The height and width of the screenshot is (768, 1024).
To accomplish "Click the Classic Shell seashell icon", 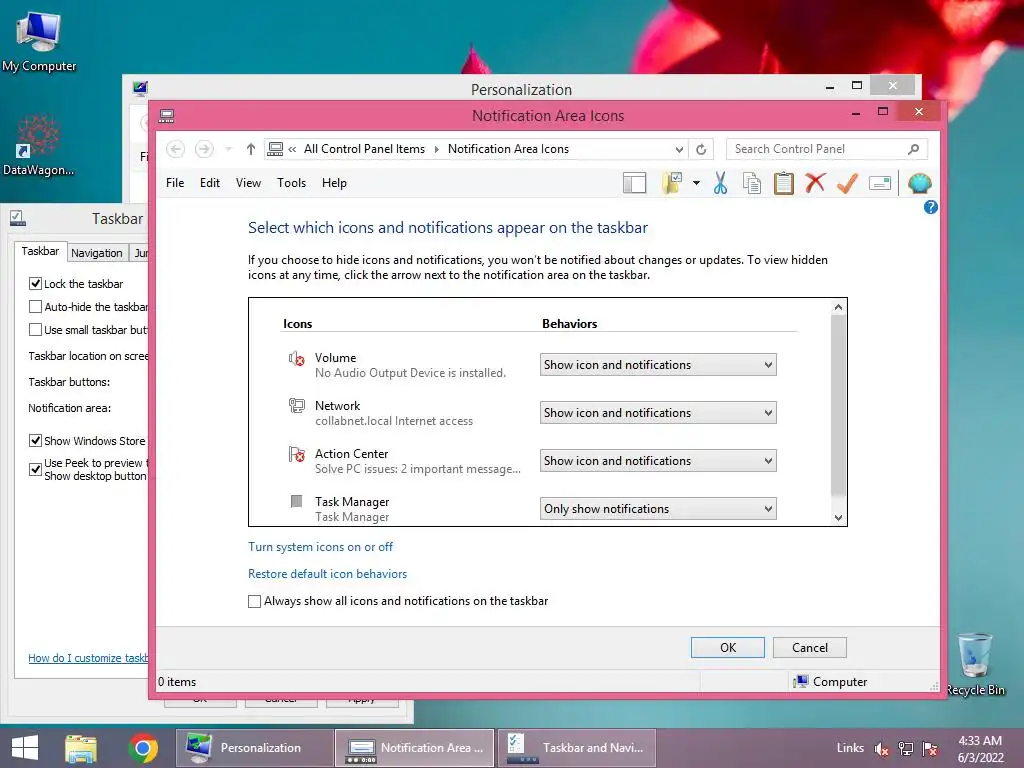I will pos(920,184).
